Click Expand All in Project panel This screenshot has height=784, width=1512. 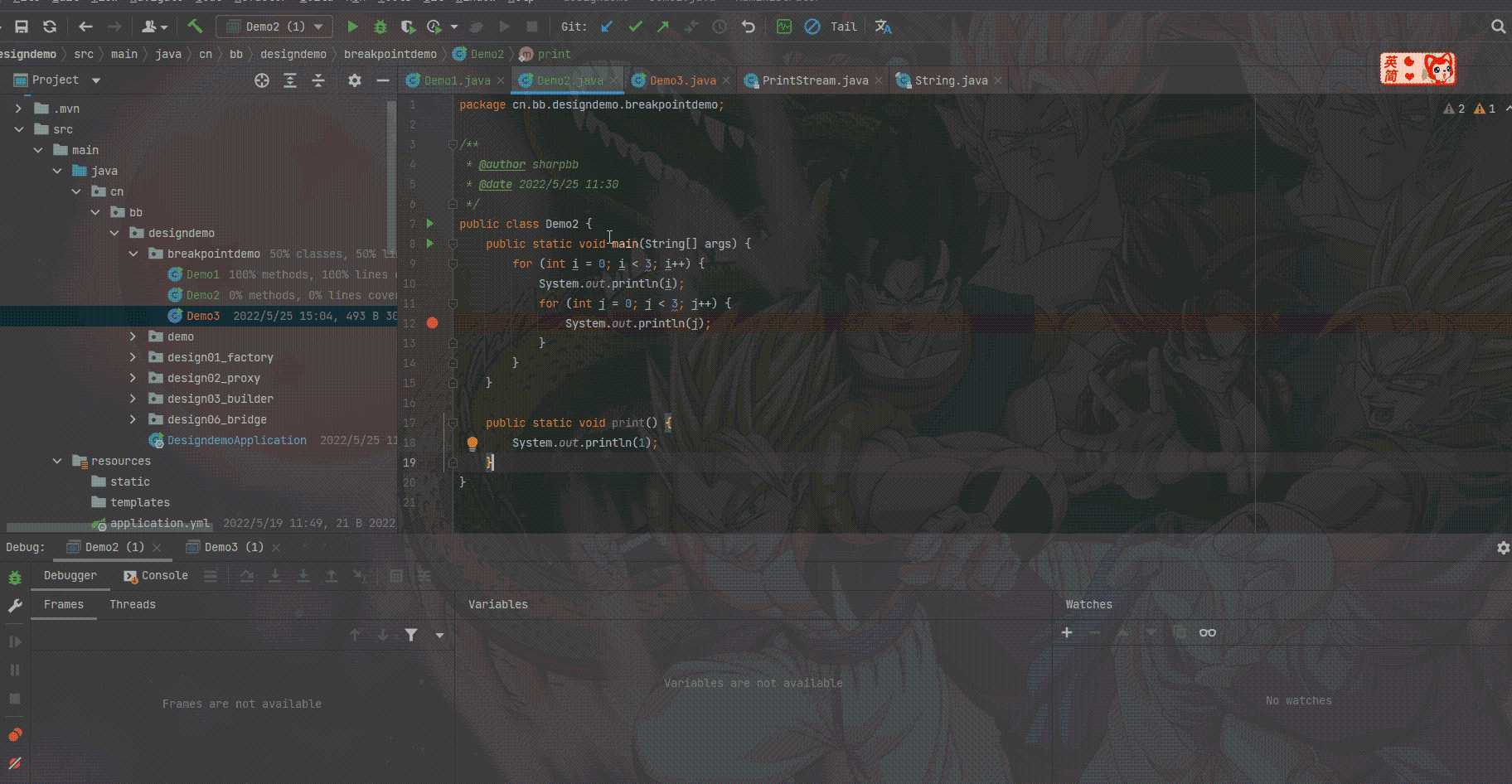290,80
